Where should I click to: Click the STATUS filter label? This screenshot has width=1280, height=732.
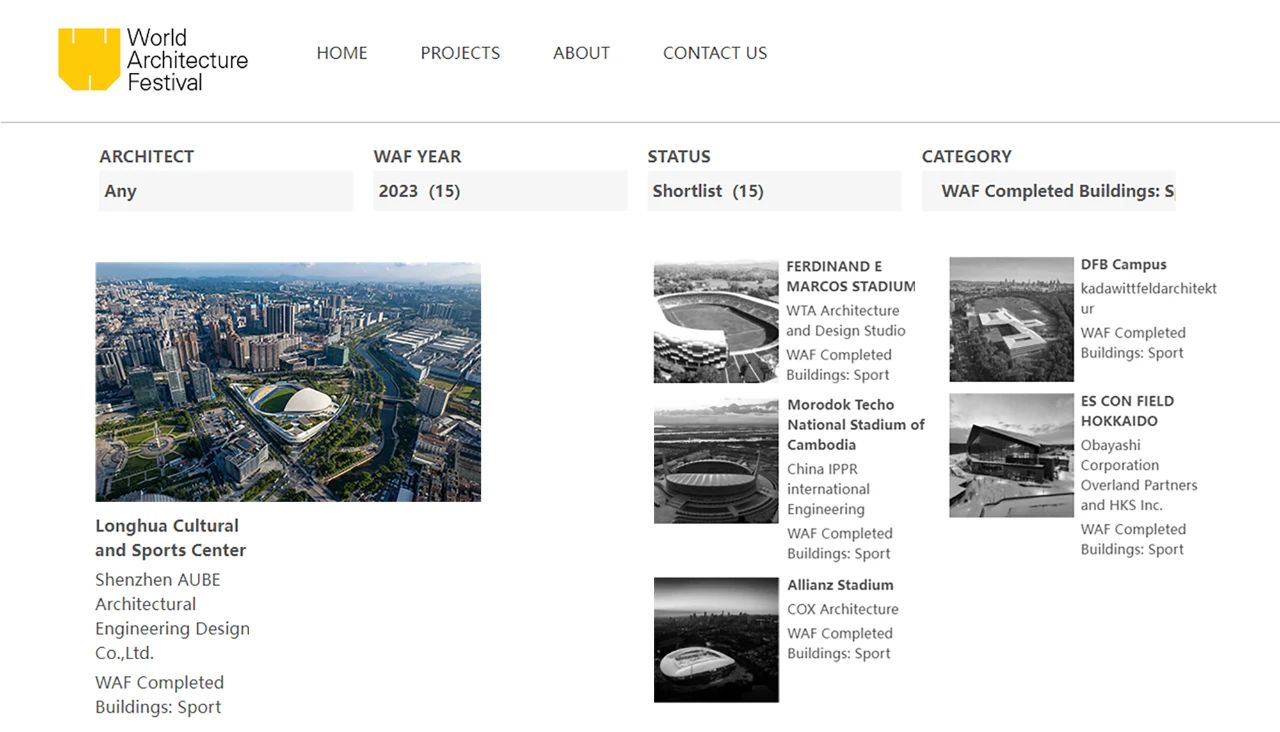pos(679,156)
